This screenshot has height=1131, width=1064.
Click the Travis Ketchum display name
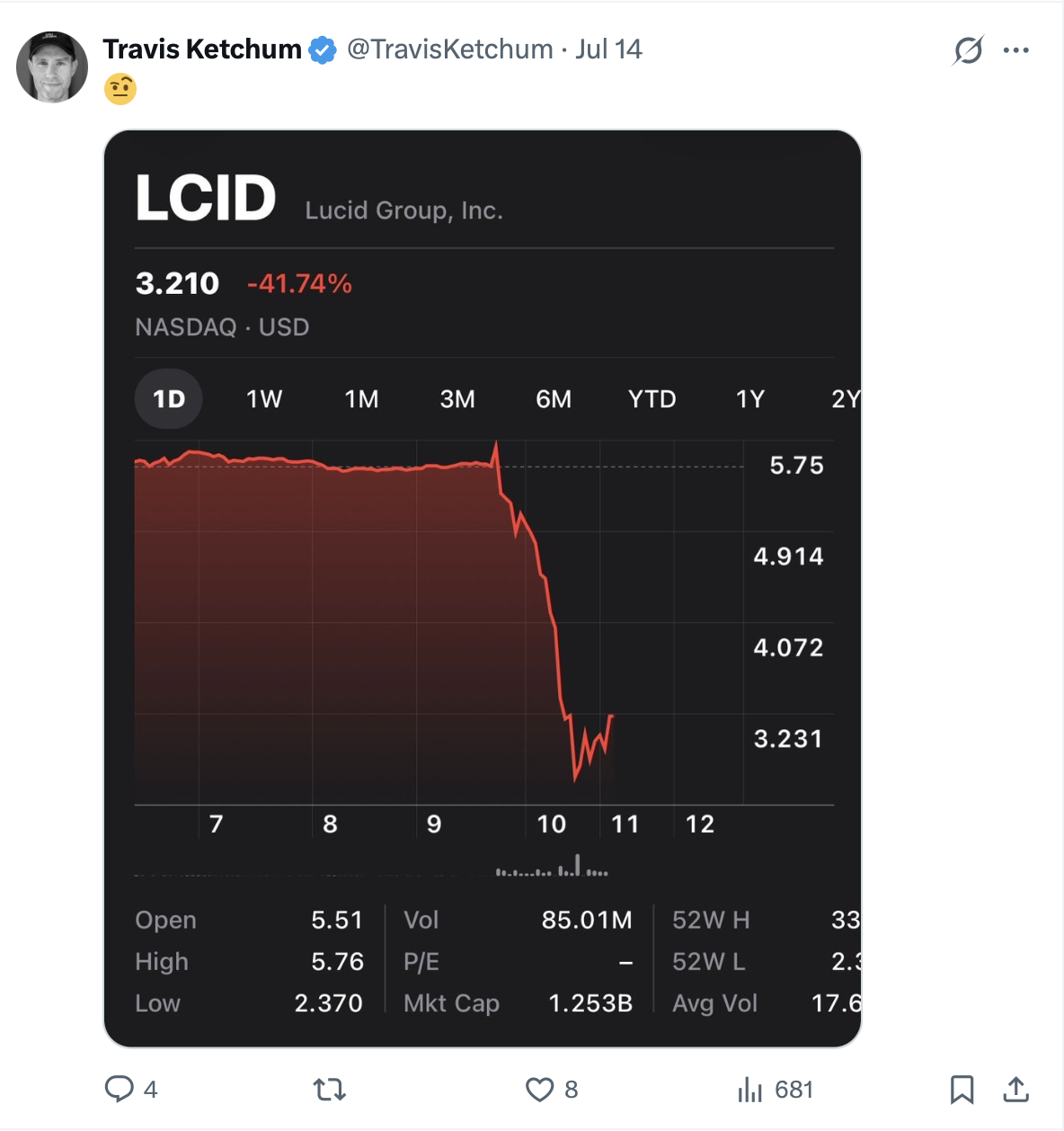(202, 49)
